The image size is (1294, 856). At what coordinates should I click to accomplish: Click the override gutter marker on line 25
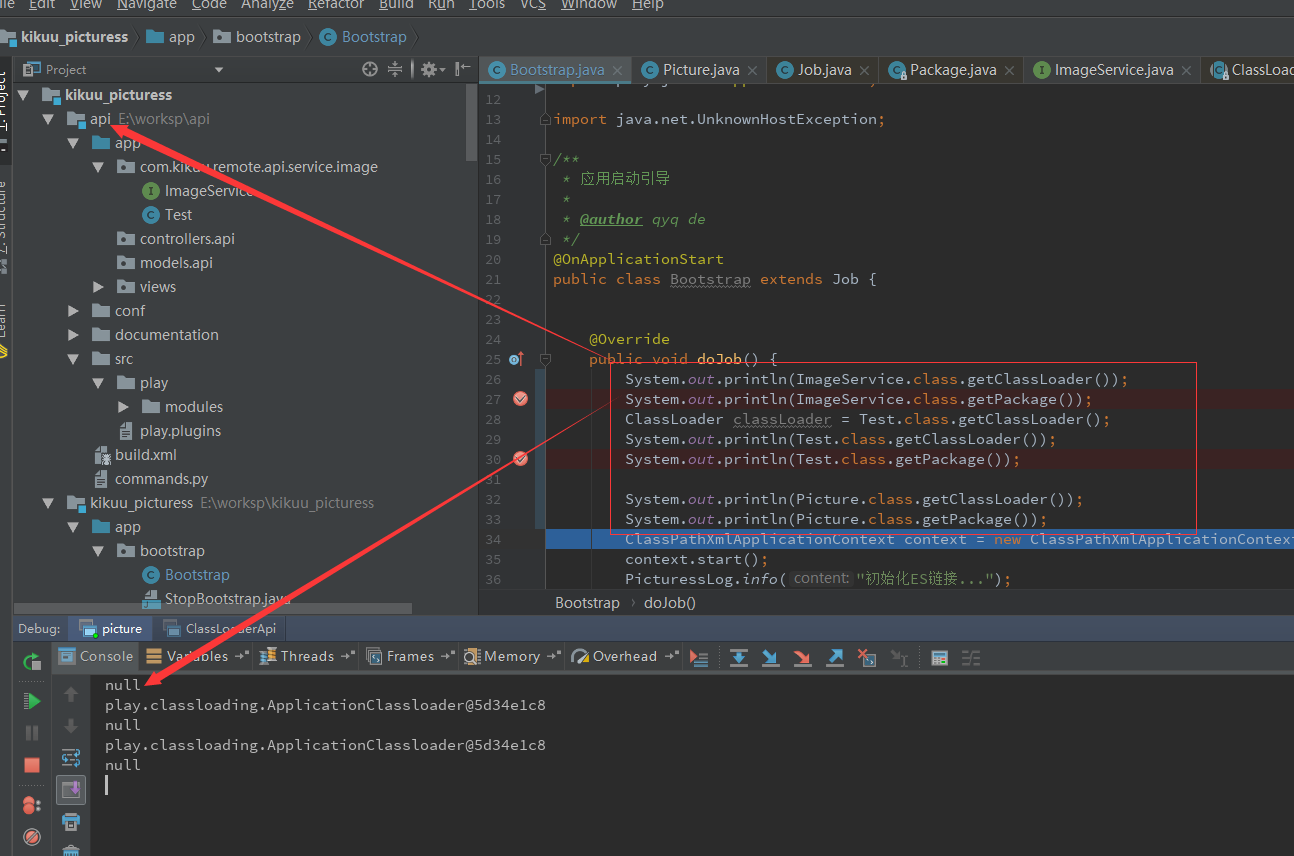pyautogui.click(x=516, y=359)
